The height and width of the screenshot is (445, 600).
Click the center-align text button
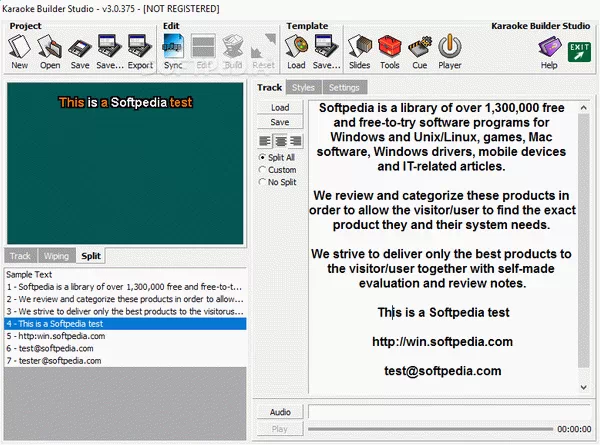280,141
